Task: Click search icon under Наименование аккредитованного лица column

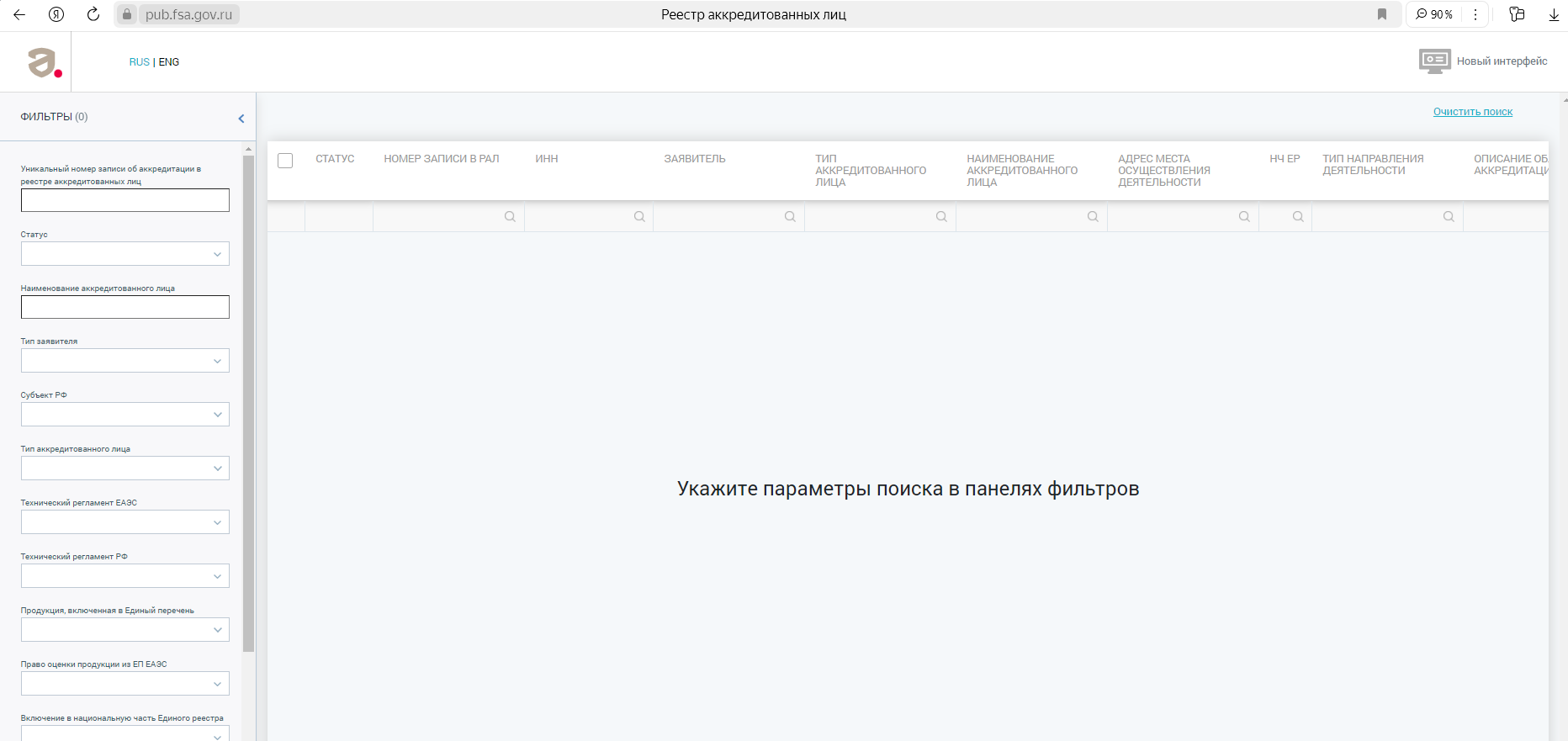Action: pos(1093,217)
